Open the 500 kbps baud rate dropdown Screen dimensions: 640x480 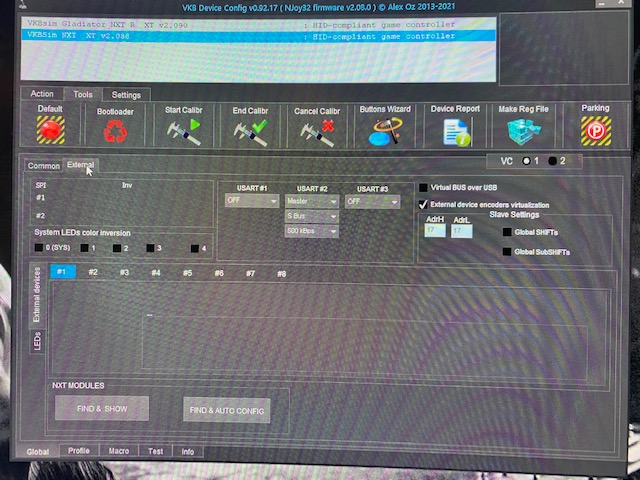coord(311,231)
